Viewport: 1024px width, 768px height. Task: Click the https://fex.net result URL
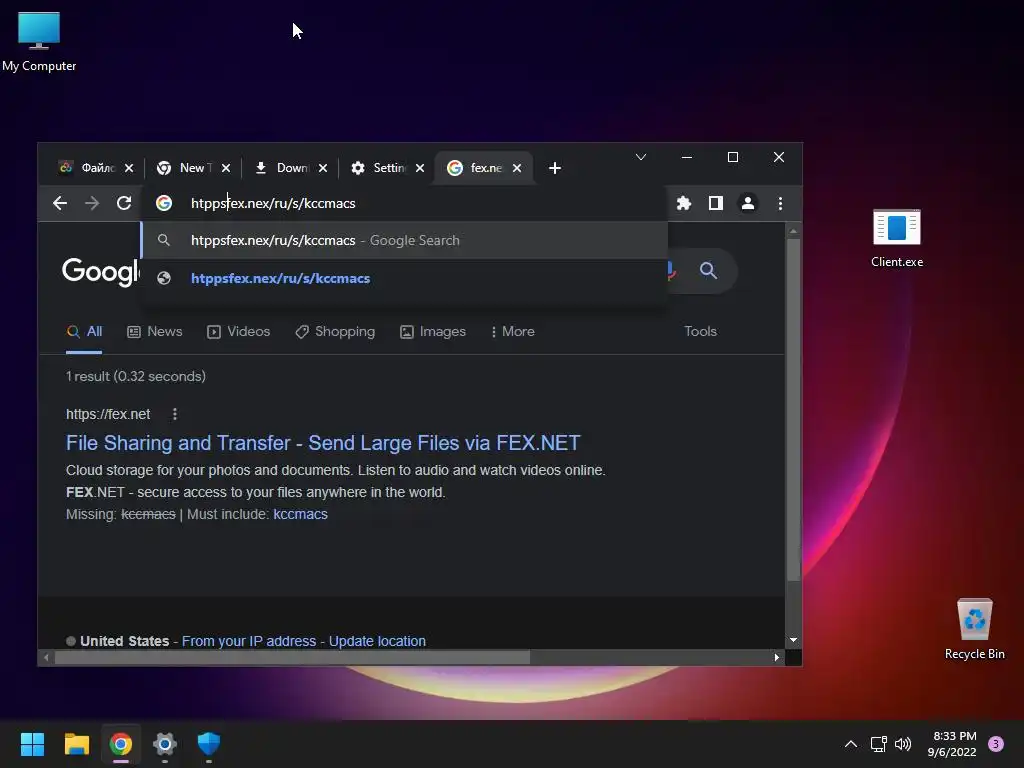coord(108,414)
